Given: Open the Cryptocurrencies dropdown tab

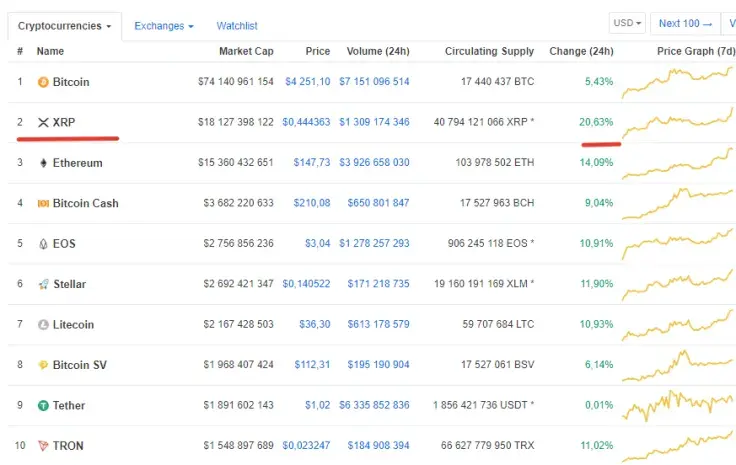Looking at the screenshot, I should pos(64,26).
